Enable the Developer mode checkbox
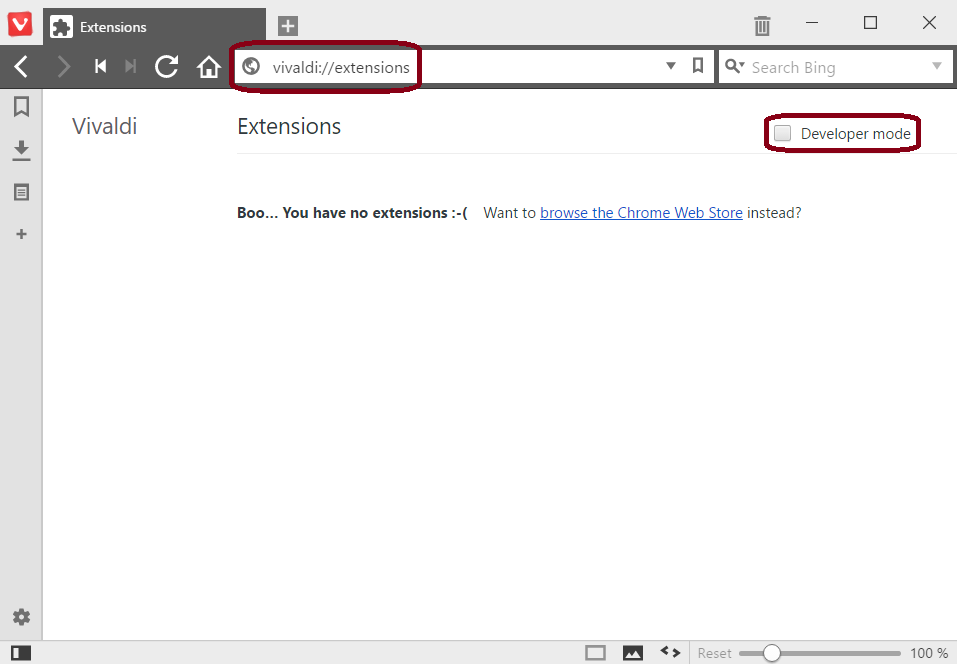Image resolution: width=957 pixels, height=664 pixels. [782, 133]
